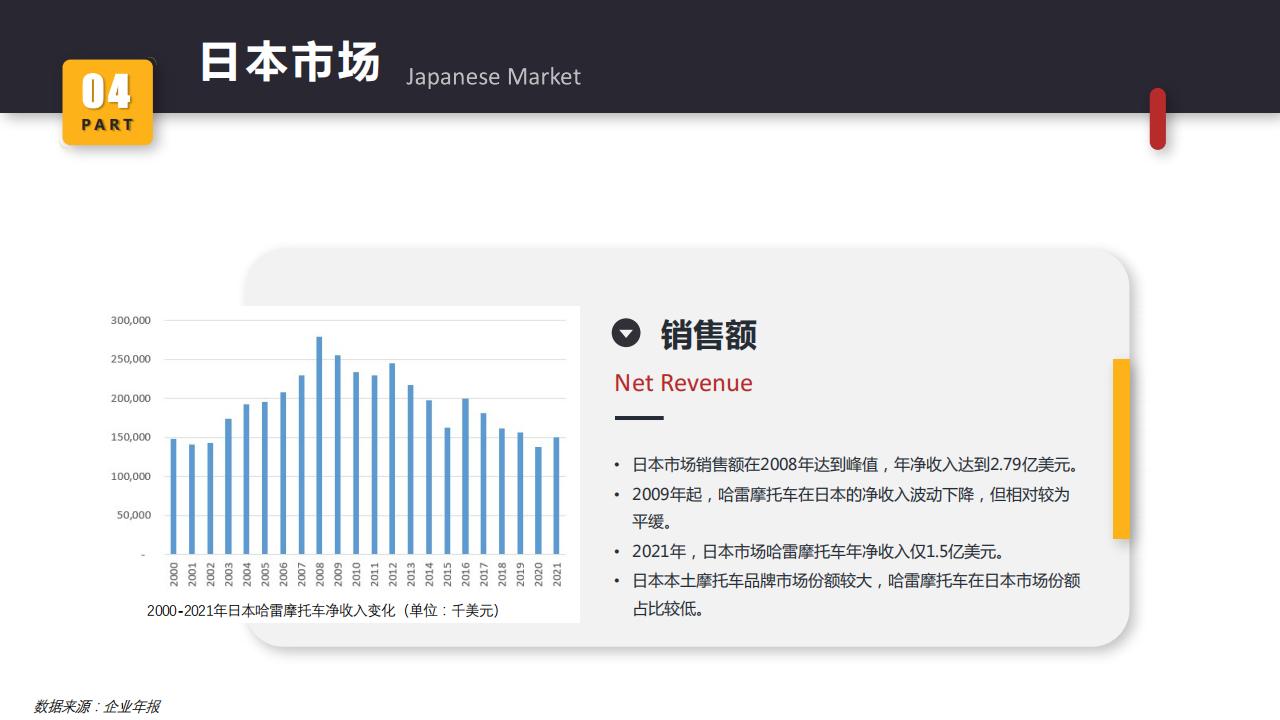The height and width of the screenshot is (720, 1280).
Task: Click the 数据来源：企业年报 footnote
Action: tap(97, 706)
